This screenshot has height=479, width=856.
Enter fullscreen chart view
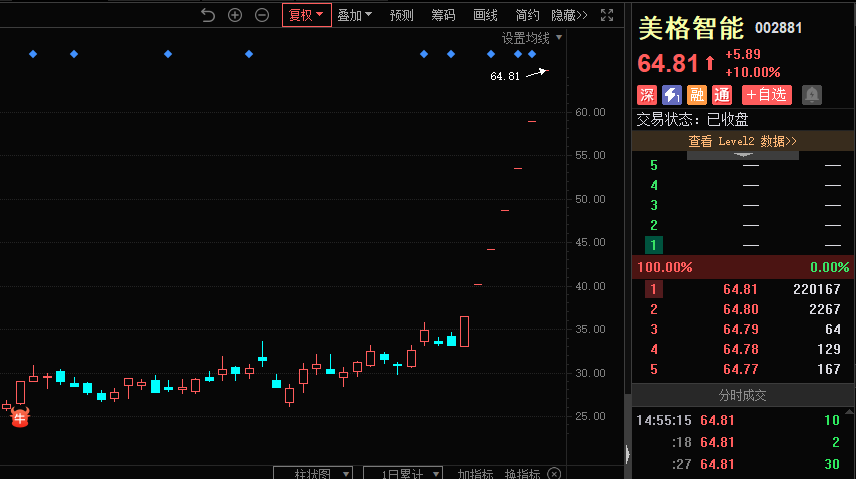[x=607, y=15]
